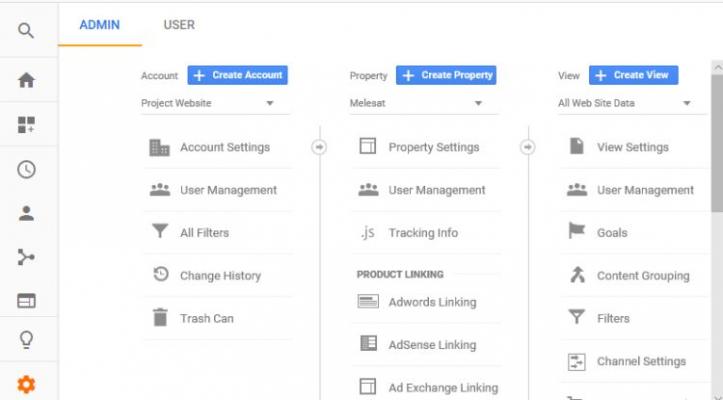Click the Create Property button
Image resolution: width=723 pixels, height=400 pixels.
click(446, 75)
